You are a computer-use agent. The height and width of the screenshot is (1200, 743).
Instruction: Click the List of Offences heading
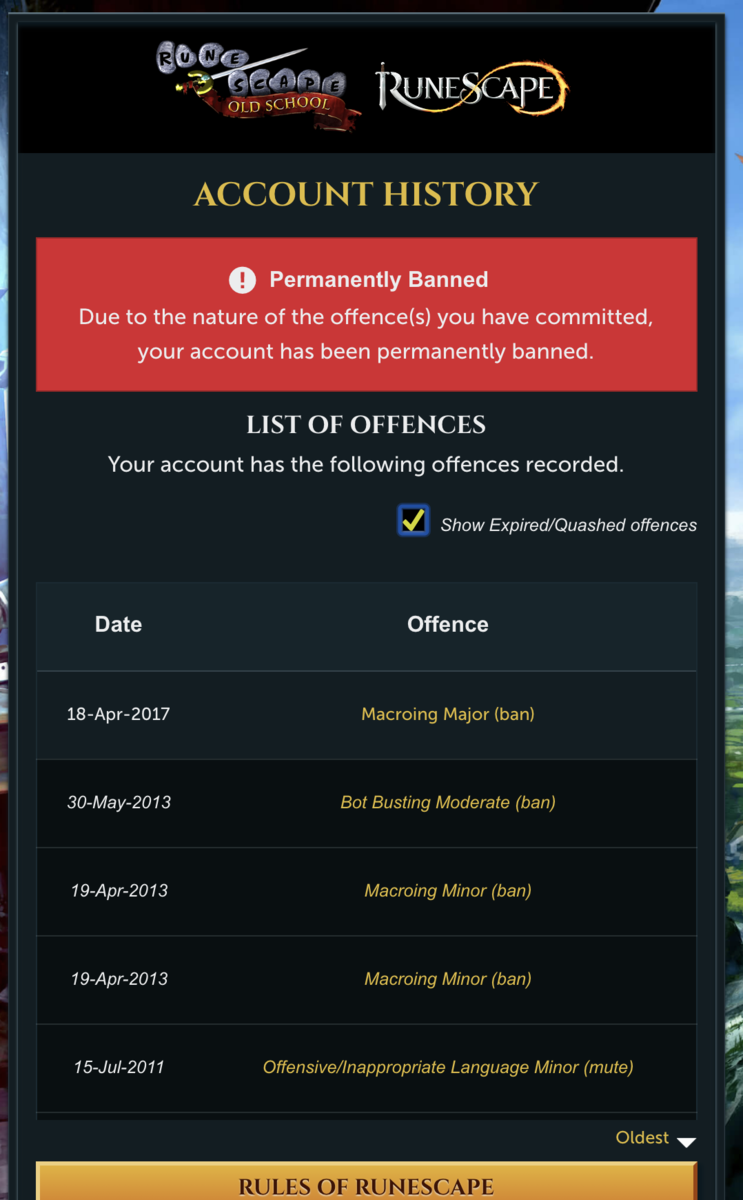366,425
